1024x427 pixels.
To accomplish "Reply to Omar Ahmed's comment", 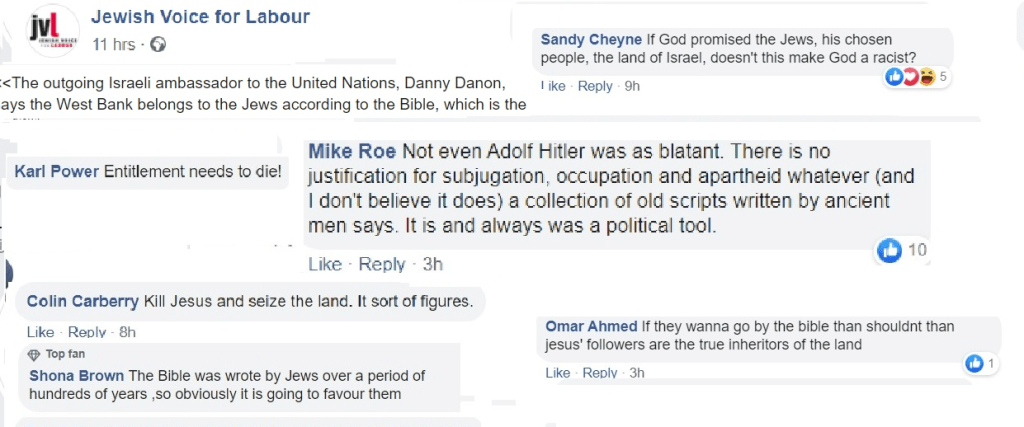I will pyautogui.click(x=600, y=373).
